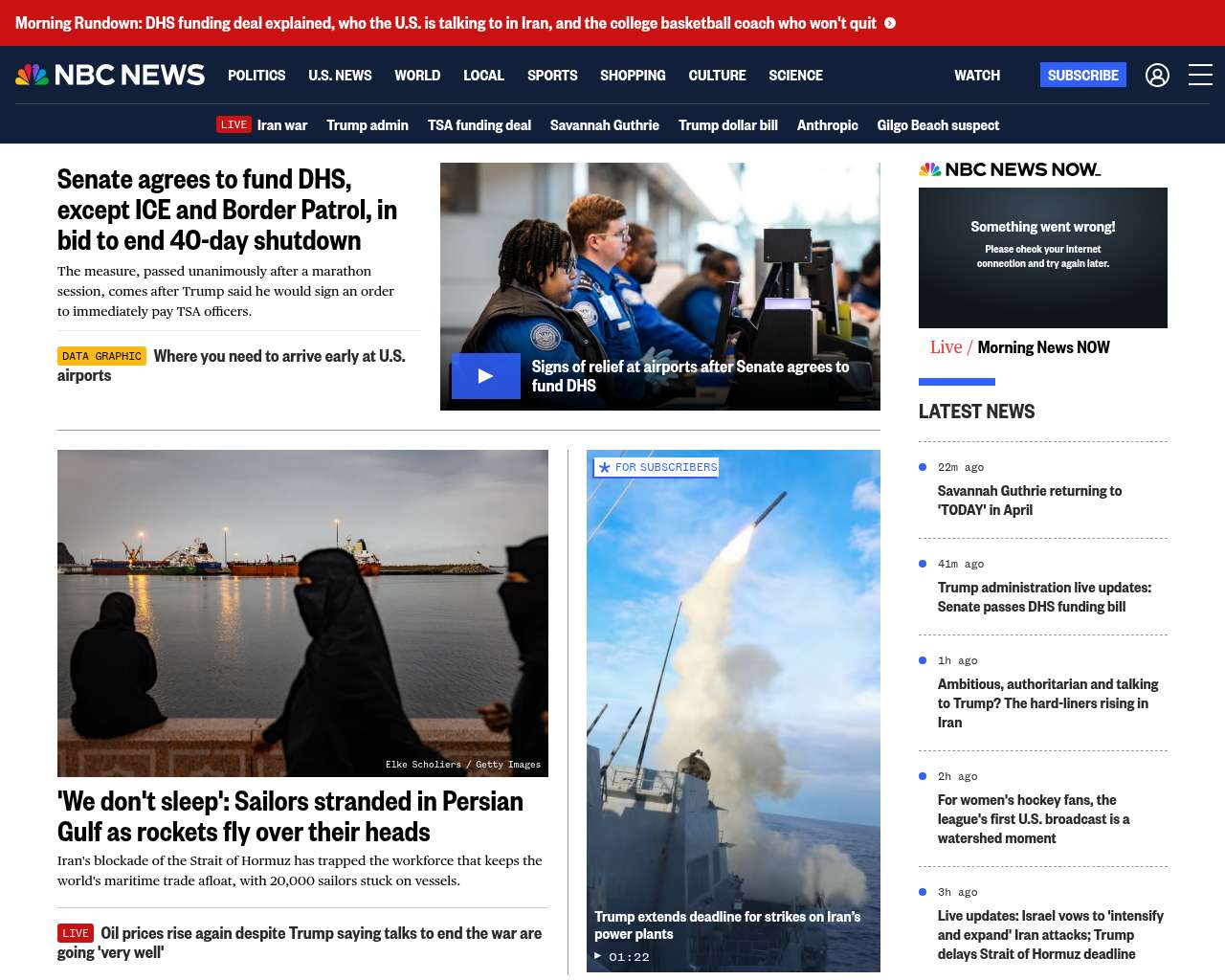This screenshot has width=1225, height=980.
Task: Open the missile launch video thumbnail
Action: (733, 711)
